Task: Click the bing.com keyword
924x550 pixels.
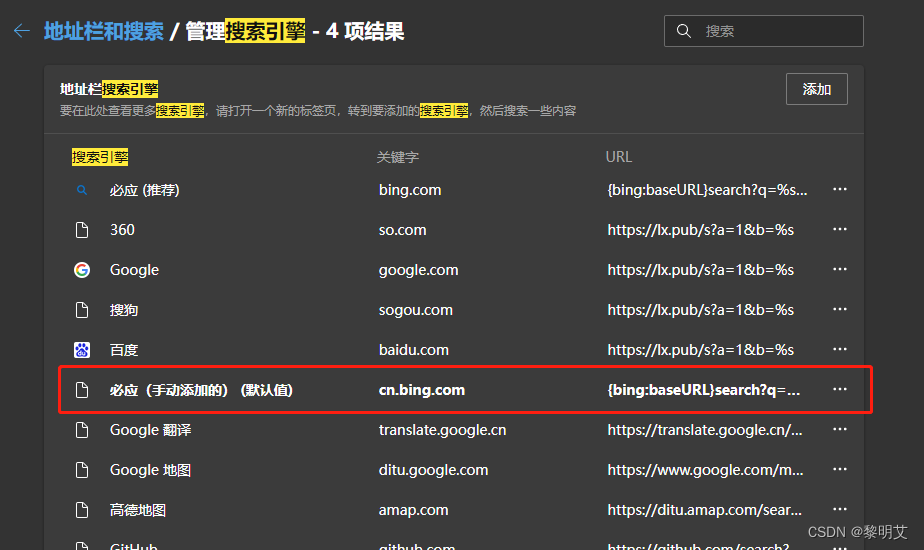Action: 410,190
